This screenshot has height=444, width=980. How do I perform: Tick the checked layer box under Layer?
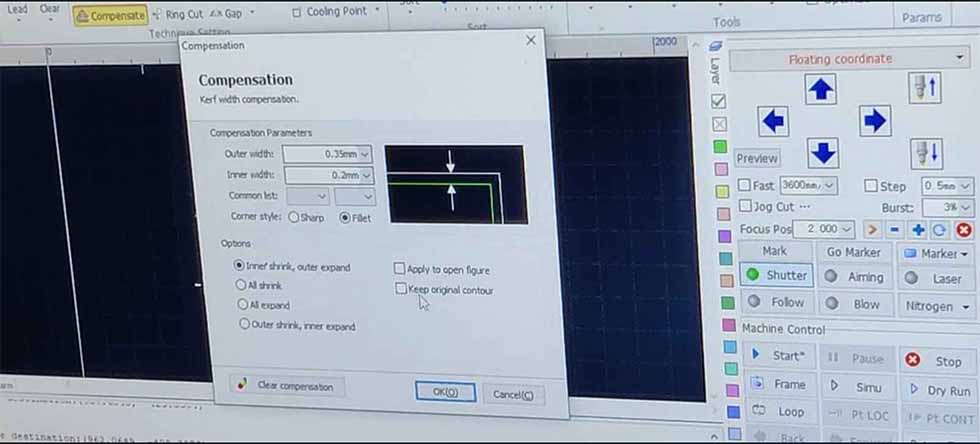tap(719, 101)
